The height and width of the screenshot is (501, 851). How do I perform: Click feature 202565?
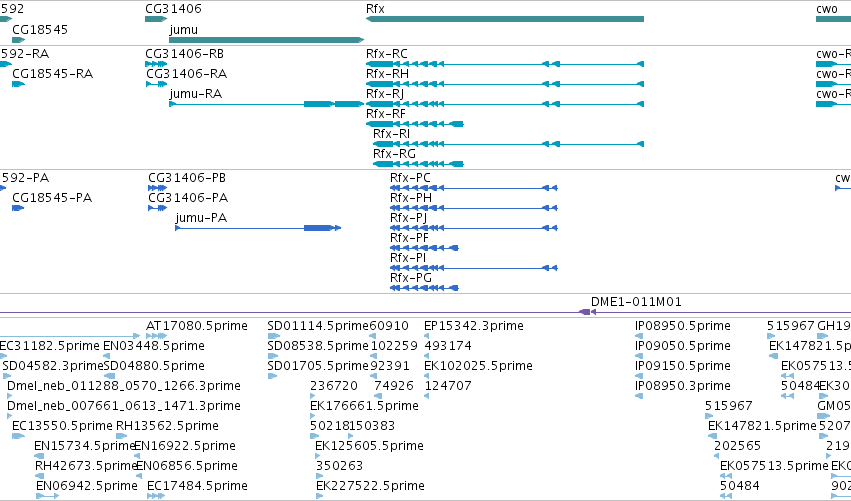coord(736,446)
